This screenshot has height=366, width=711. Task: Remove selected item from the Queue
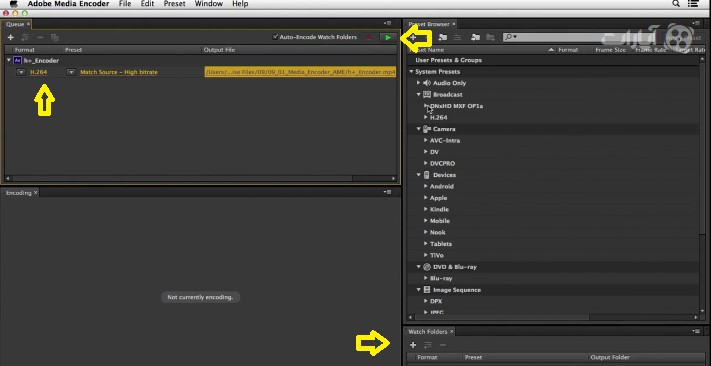coord(40,38)
